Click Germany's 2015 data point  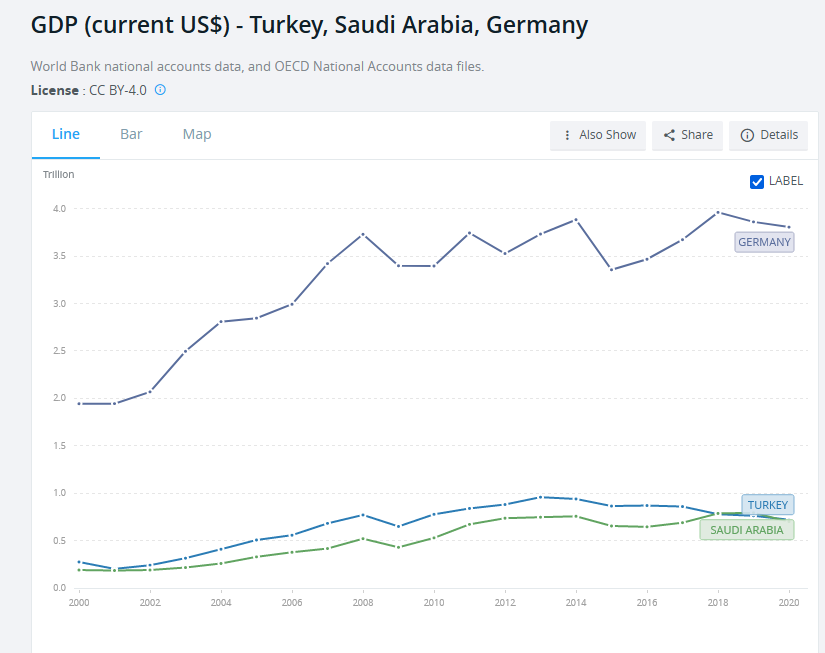pyautogui.click(x=611, y=269)
